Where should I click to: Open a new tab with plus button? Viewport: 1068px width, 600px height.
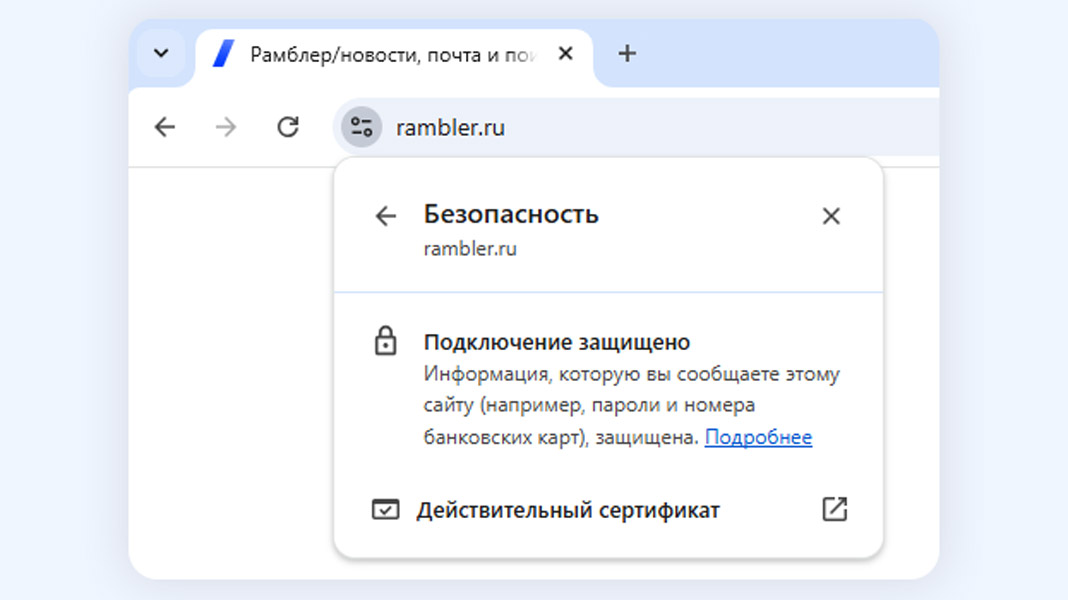click(x=627, y=53)
